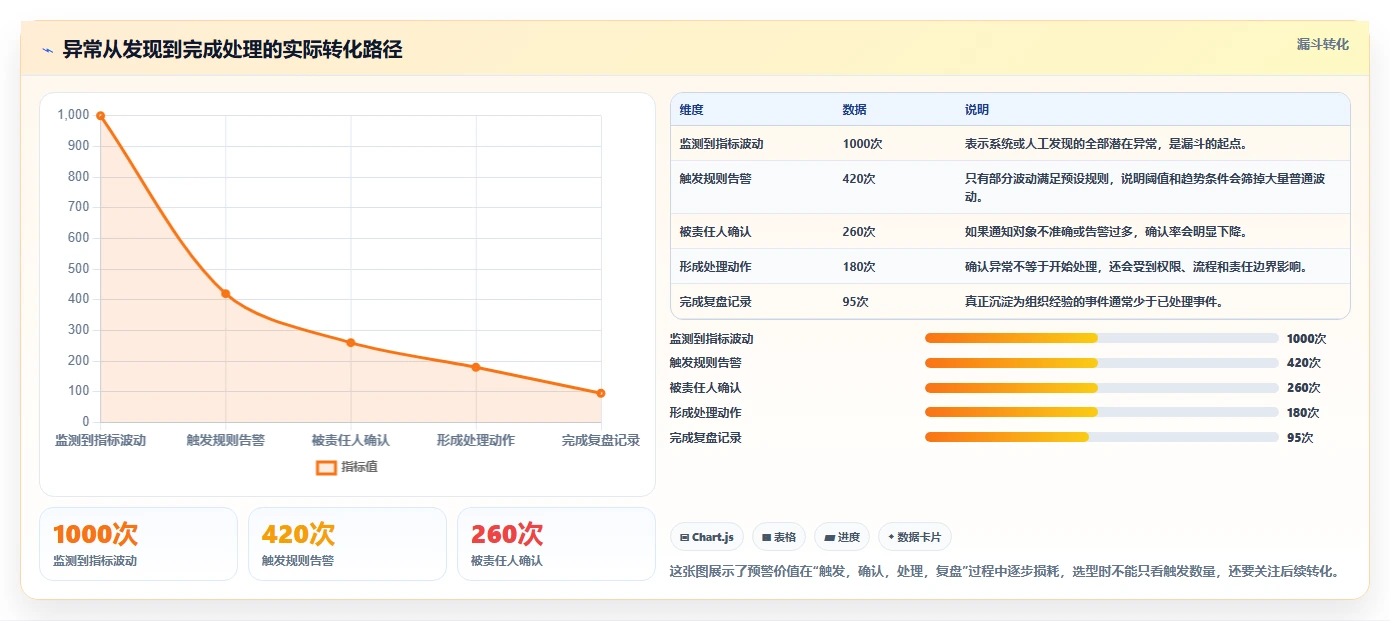Click the title 异常从发现到完成处理的实际转化路径

pyautogui.click(x=233, y=50)
